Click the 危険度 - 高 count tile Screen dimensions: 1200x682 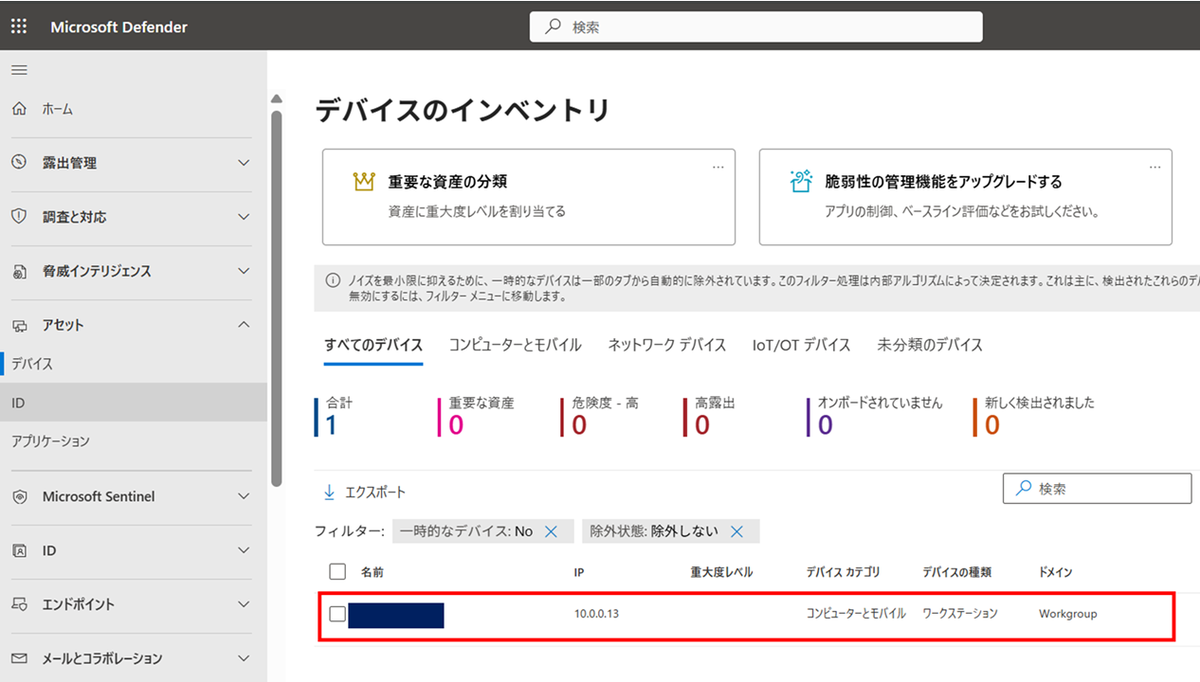point(601,417)
